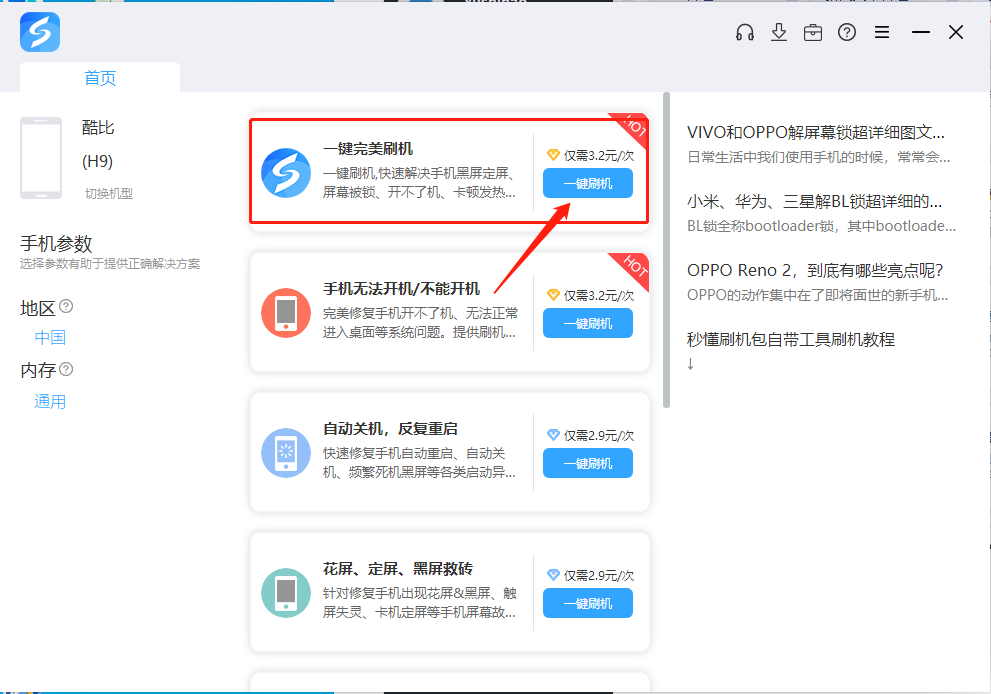
Task: Click the red phone icon for 无法开机
Action: coord(286,313)
